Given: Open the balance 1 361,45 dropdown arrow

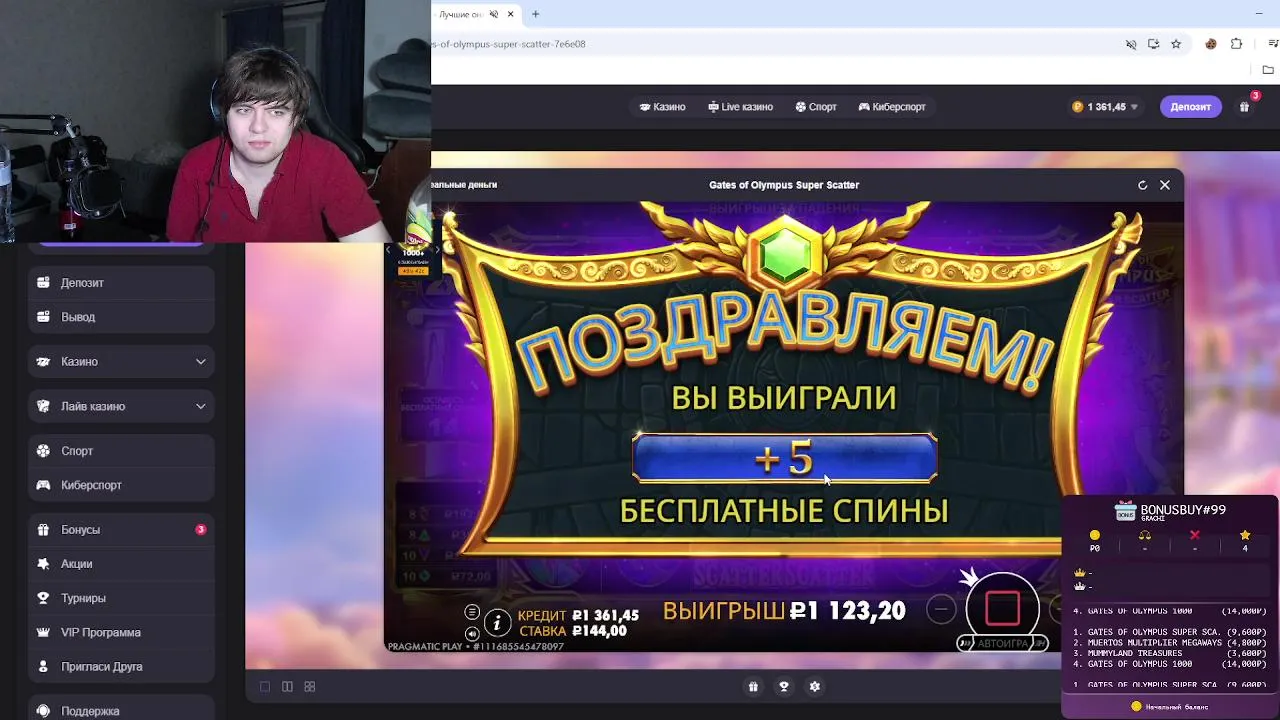Looking at the screenshot, I should click(1133, 107).
